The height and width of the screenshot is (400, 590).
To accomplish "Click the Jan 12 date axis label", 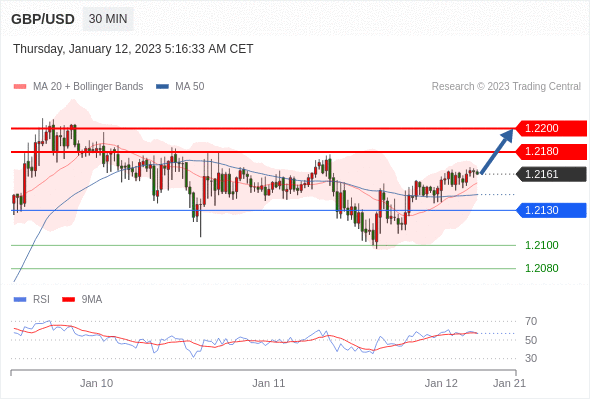I will 441,383.
